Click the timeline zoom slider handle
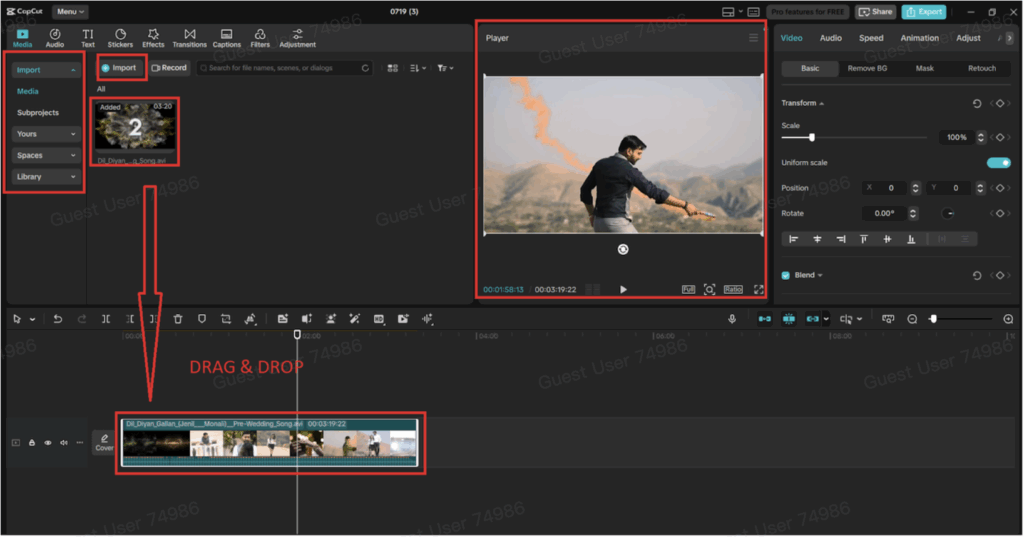This screenshot has height=537, width=1024. click(x=933, y=319)
